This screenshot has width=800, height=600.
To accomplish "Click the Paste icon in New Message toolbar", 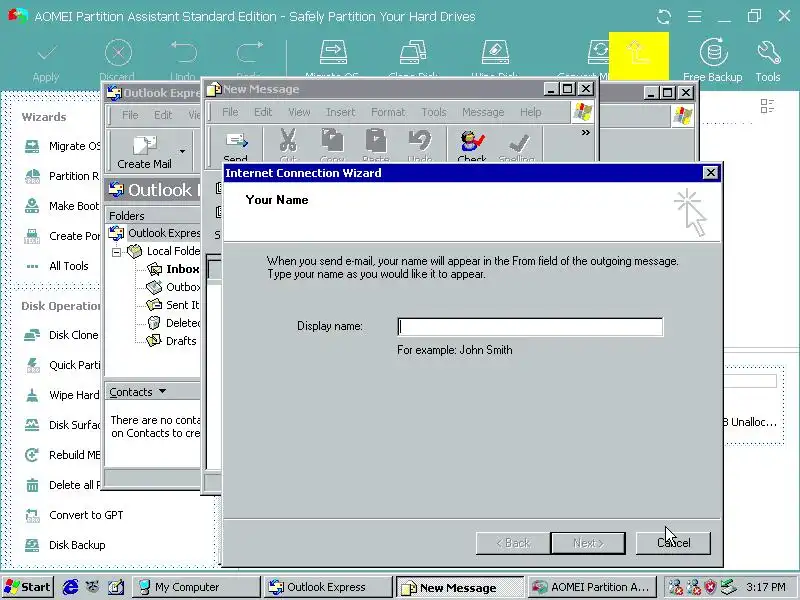I will click(x=376, y=141).
